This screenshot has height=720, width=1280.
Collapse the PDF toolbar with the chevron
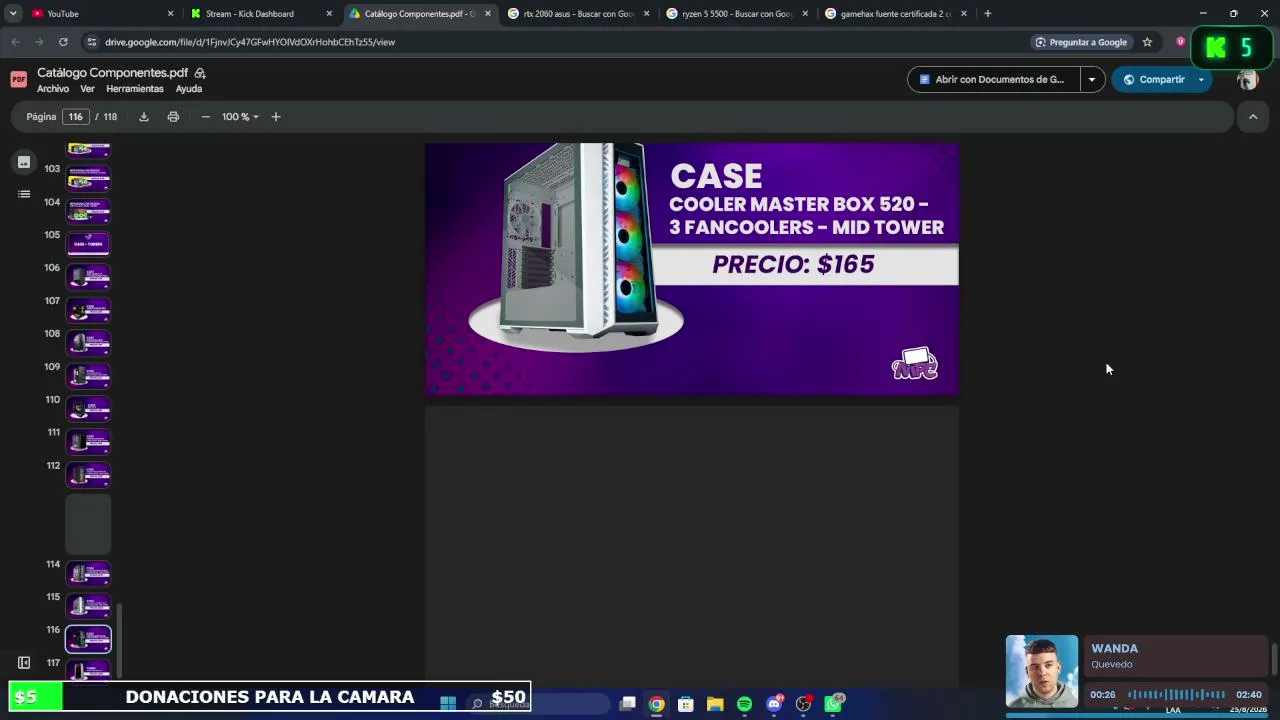(1252, 117)
